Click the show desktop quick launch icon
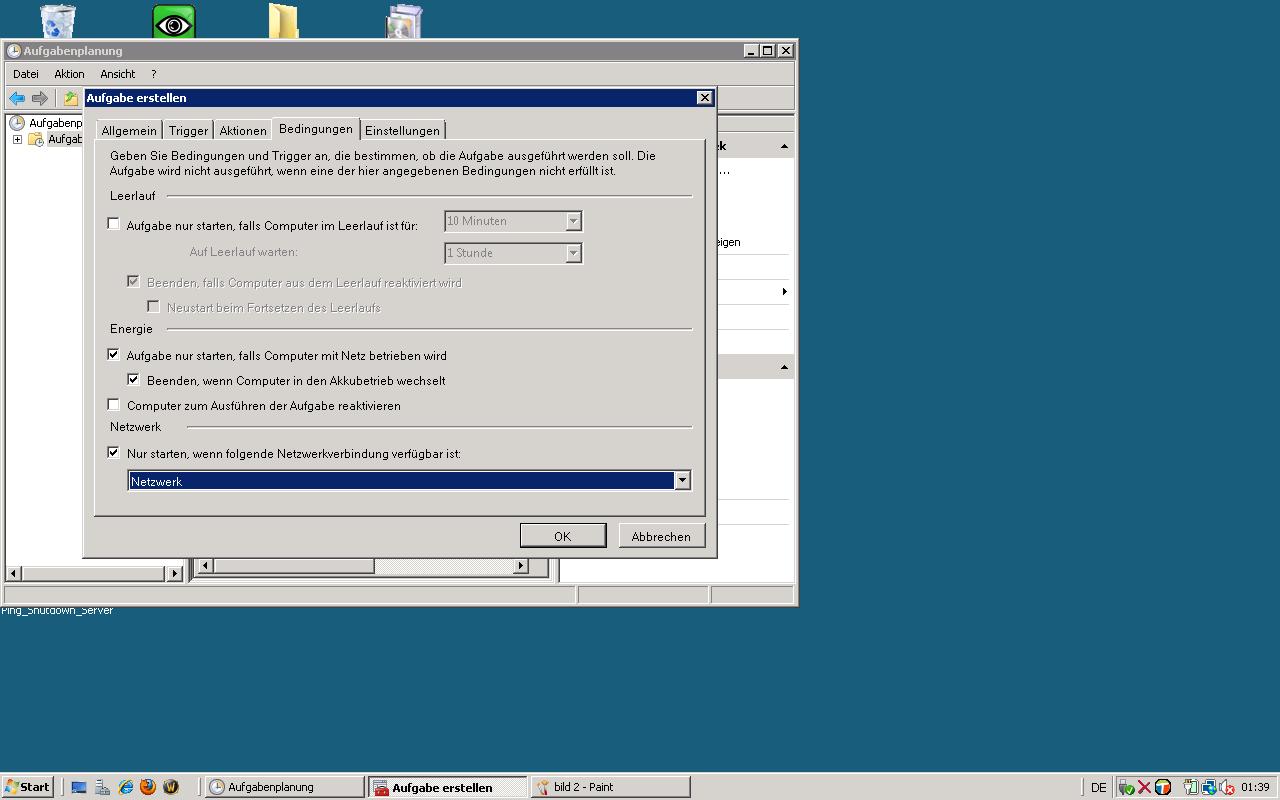This screenshot has width=1280, height=800. [x=79, y=787]
